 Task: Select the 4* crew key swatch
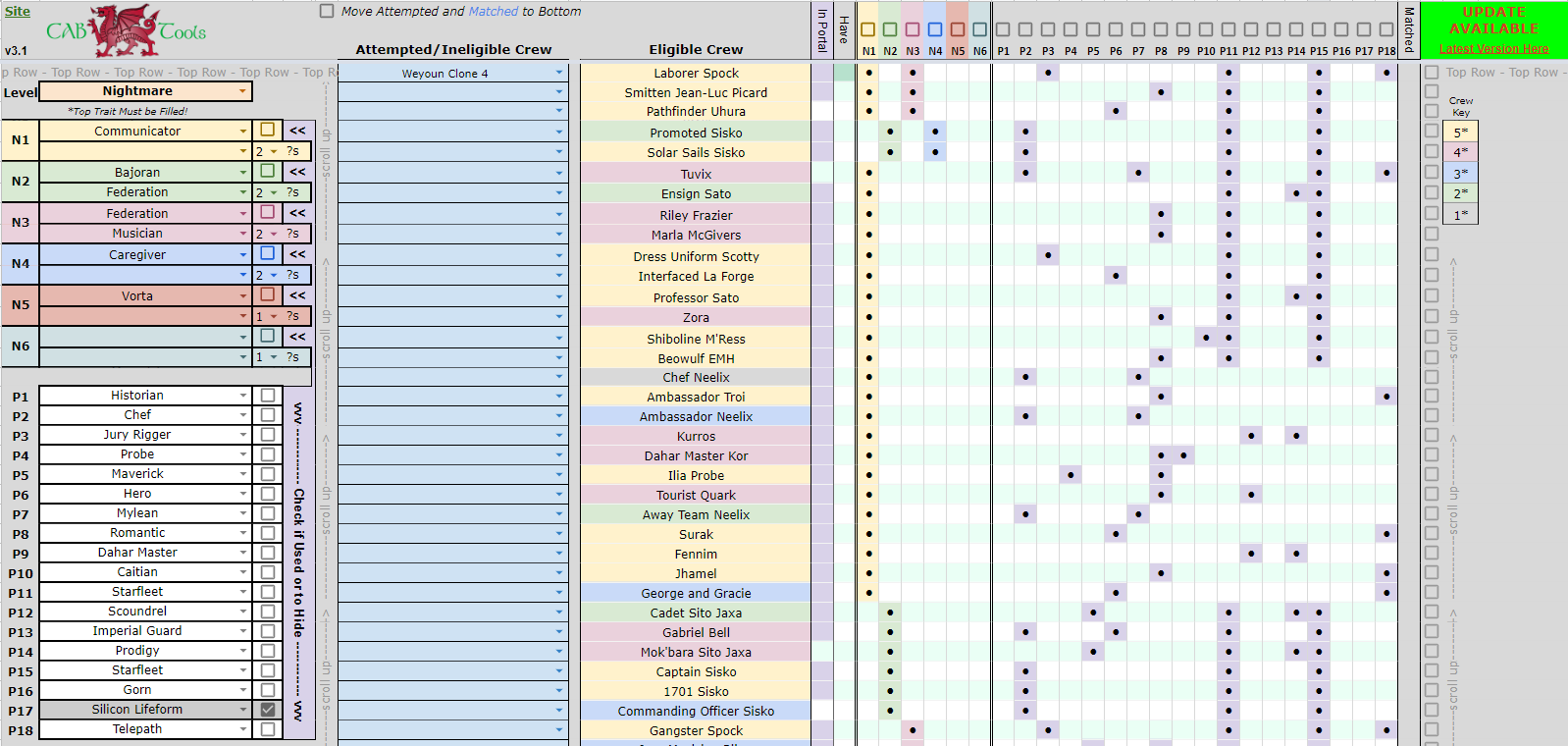coord(1460,152)
